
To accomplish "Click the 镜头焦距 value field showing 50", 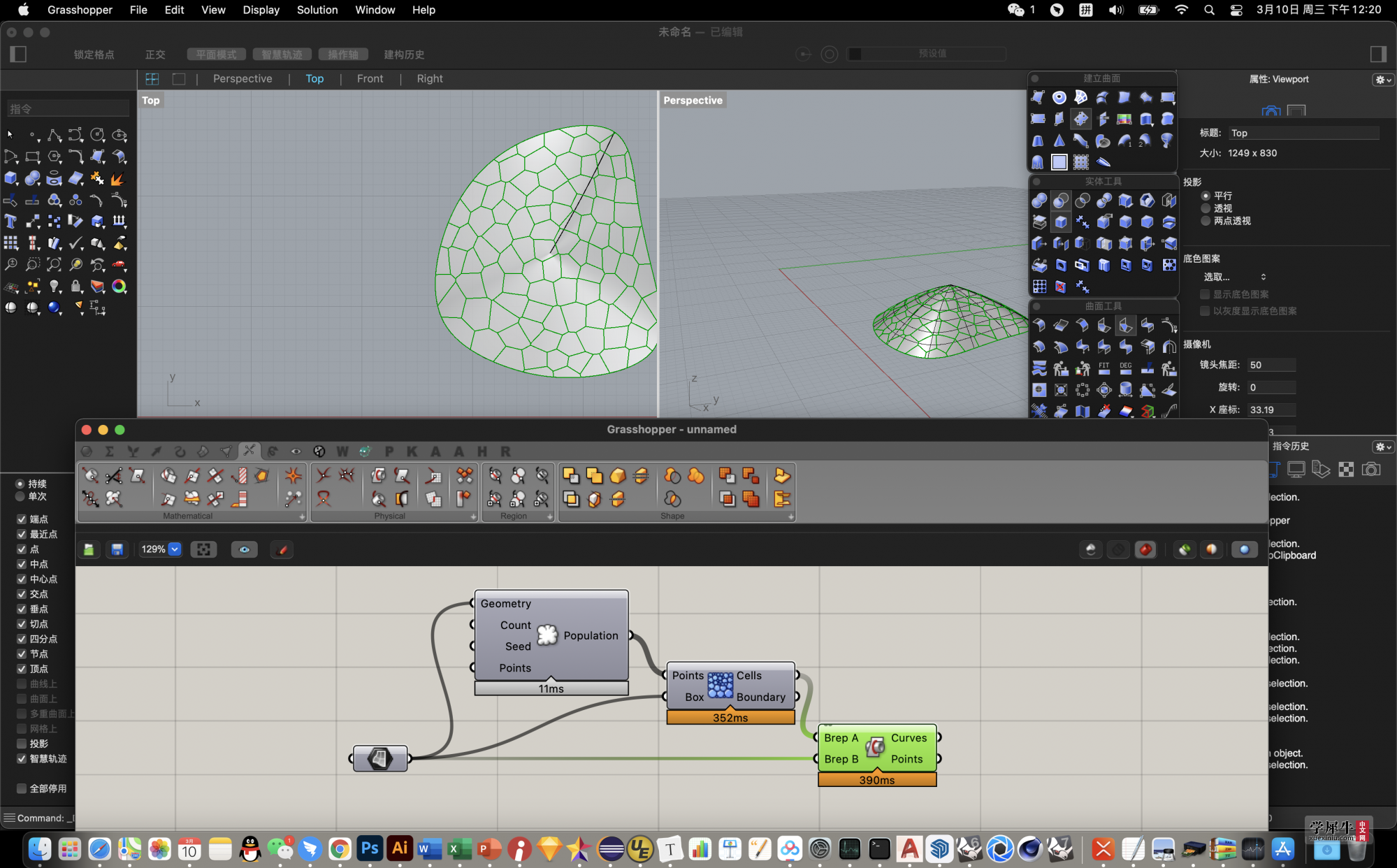I will [x=1271, y=365].
